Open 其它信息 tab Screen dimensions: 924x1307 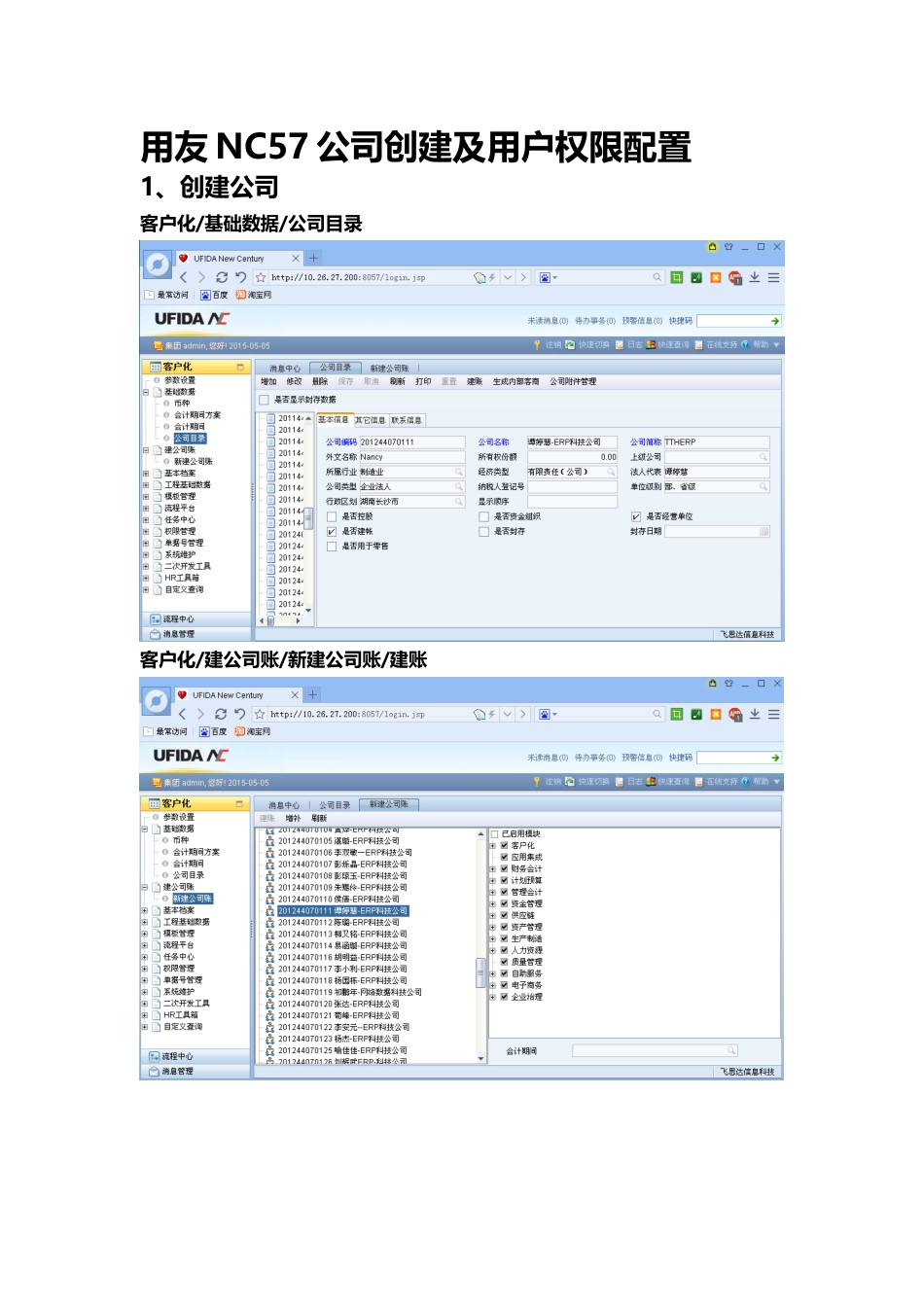tap(370, 420)
